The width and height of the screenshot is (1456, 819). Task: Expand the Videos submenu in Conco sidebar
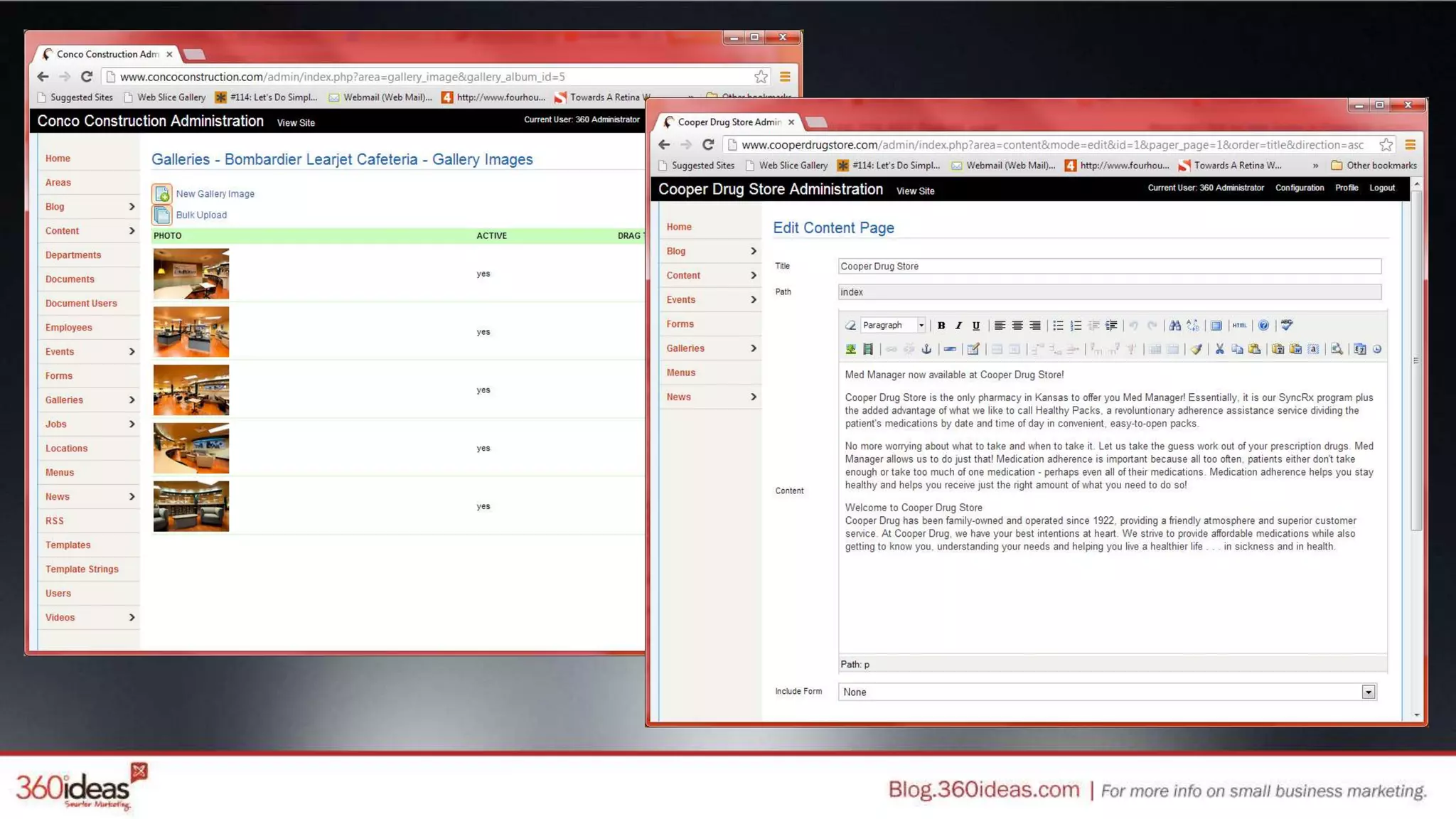(x=132, y=617)
